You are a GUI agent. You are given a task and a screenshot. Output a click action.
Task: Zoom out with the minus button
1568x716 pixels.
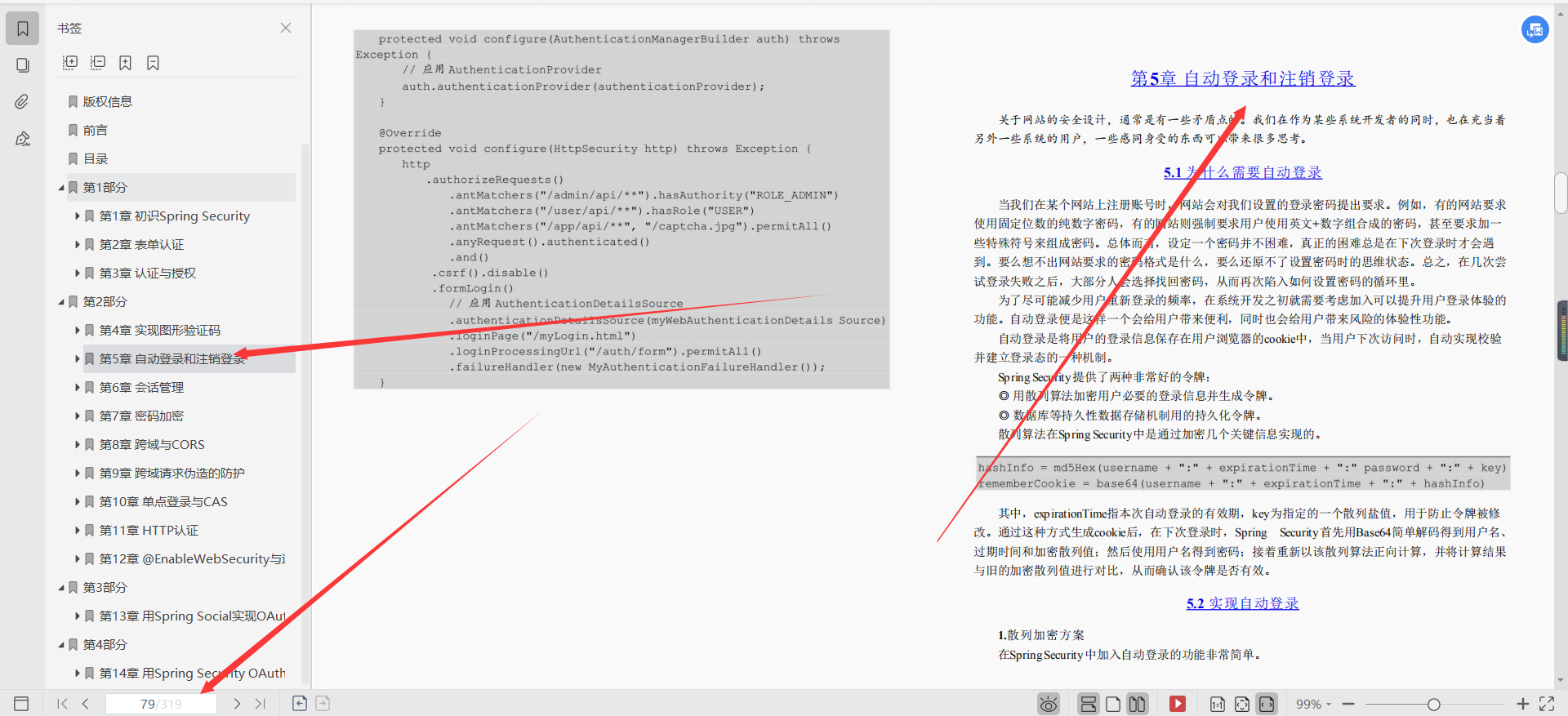(1348, 704)
